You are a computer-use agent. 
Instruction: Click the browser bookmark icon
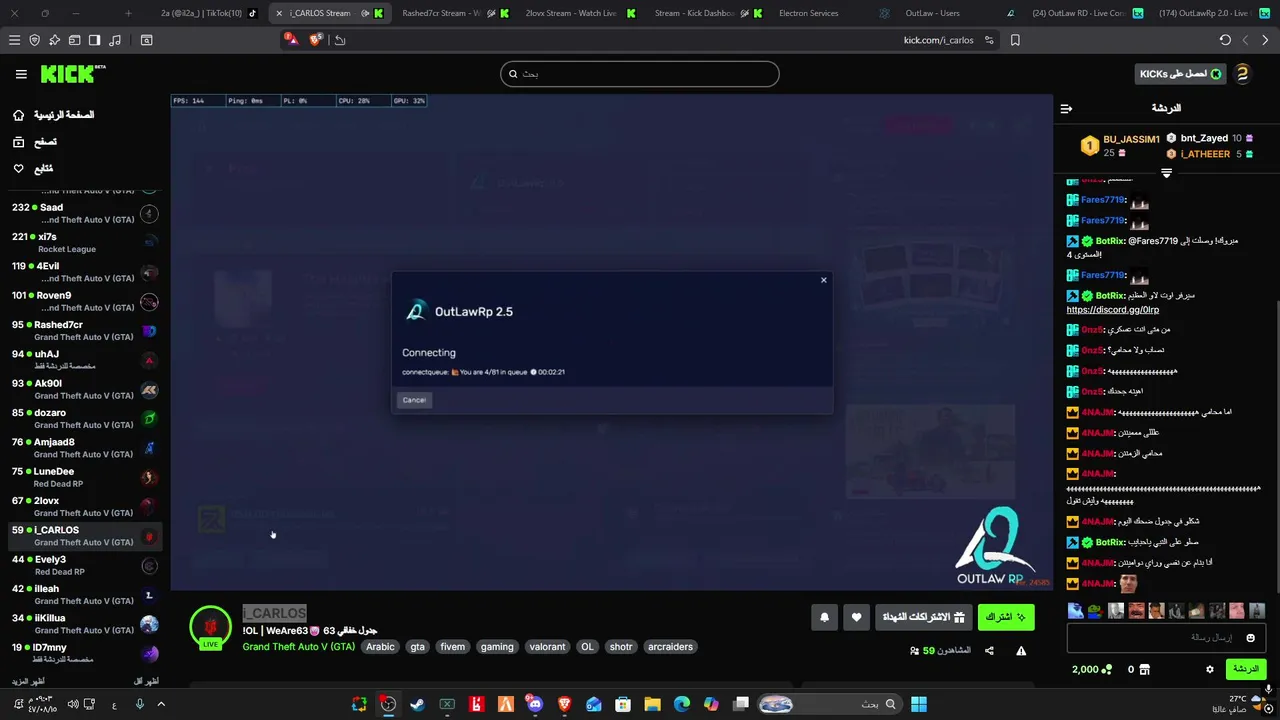point(1015,40)
